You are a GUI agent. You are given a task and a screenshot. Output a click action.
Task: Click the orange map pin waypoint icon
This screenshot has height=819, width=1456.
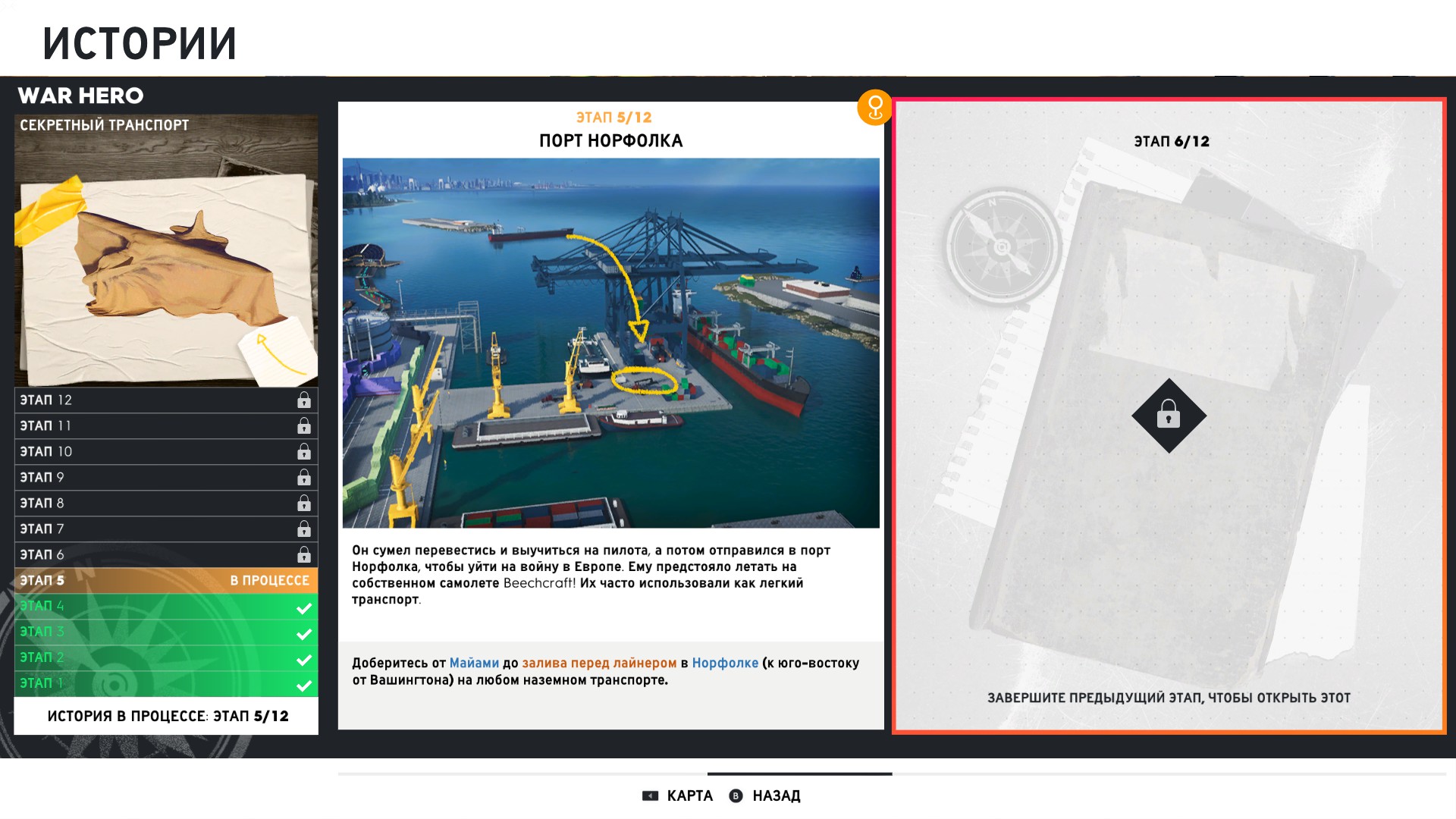pyautogui.click(x=874, y=108)
